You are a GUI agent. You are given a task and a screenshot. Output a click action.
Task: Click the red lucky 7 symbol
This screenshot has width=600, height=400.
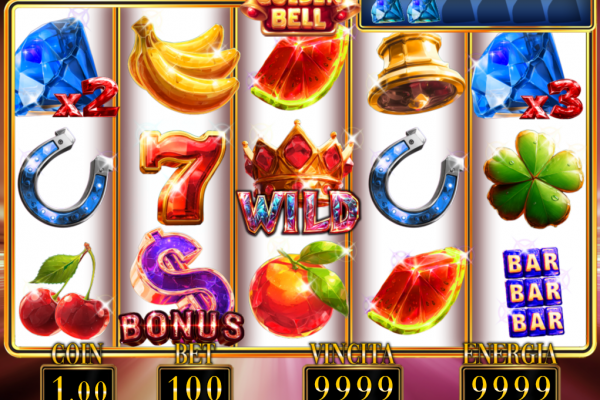pos(183,176)
